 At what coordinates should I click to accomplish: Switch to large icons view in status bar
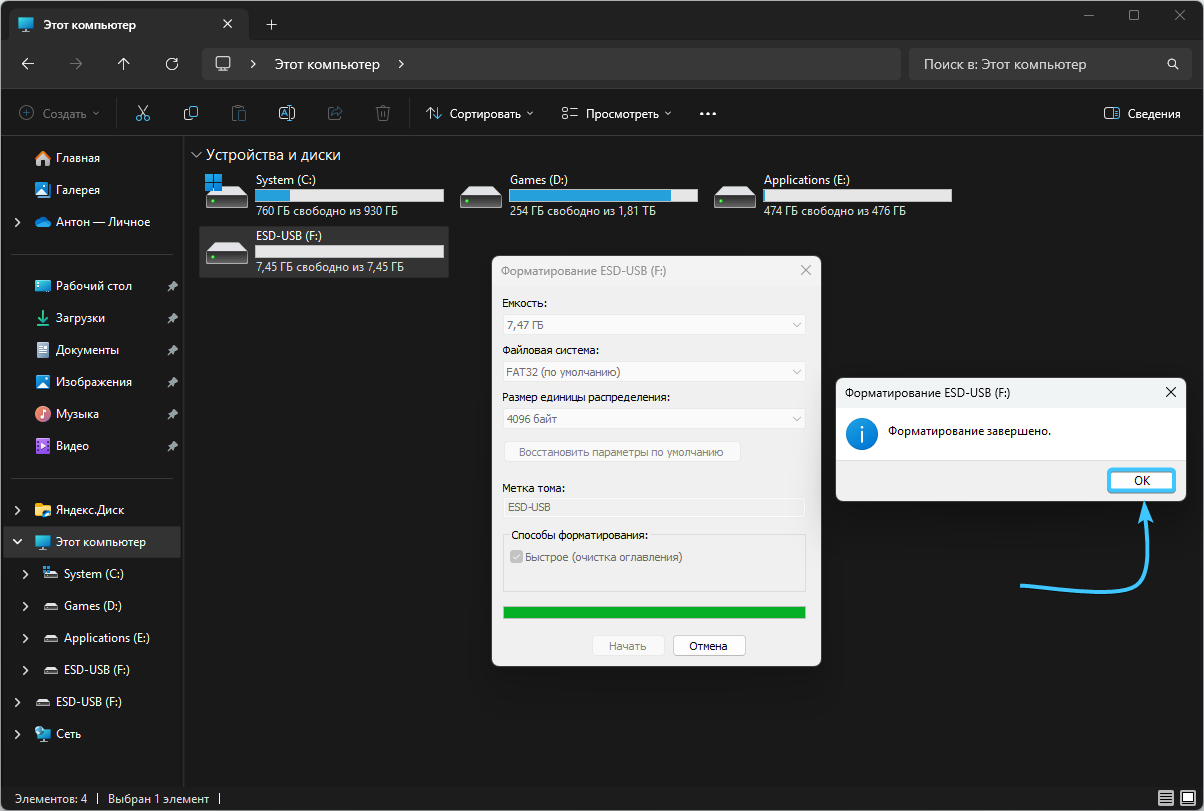point(1189,798)
